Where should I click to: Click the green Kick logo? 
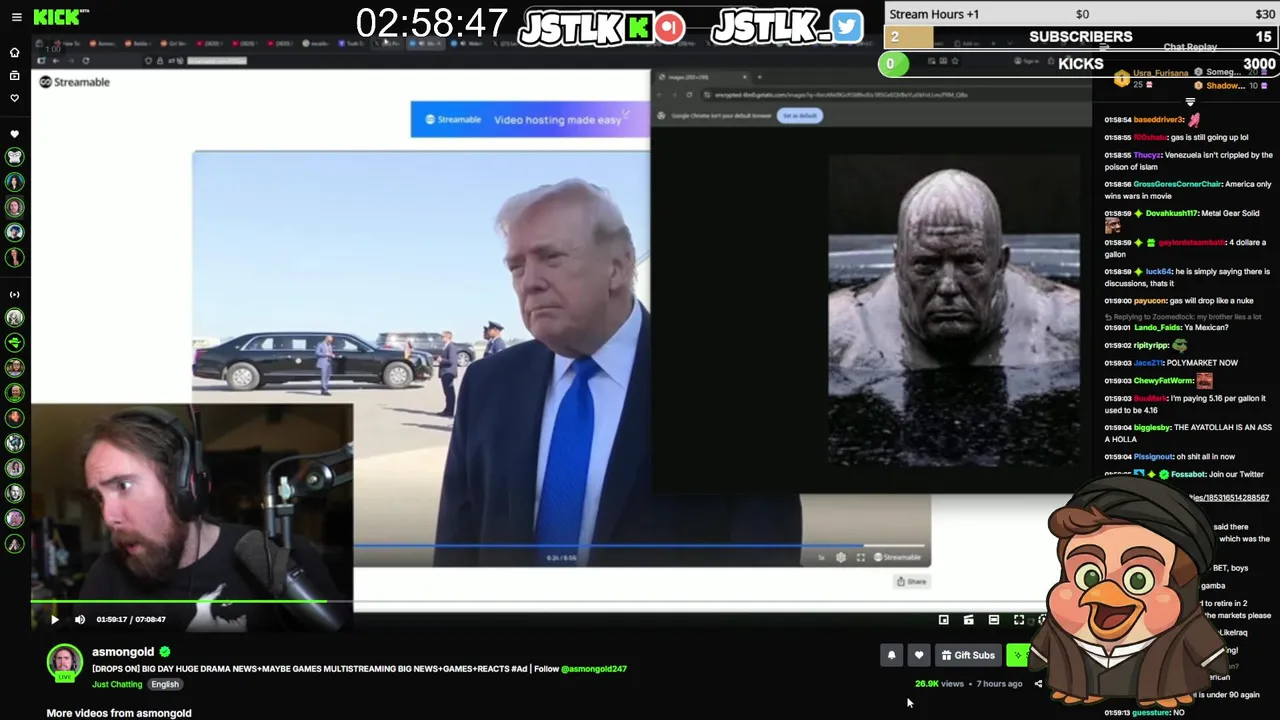click(x=55, y=17)
